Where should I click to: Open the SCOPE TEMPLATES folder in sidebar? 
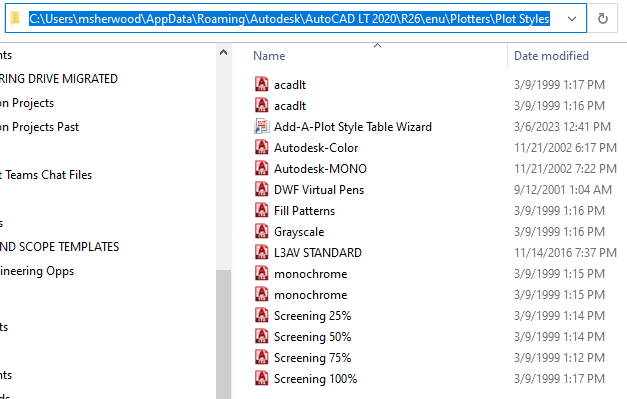(x=59, y=247)
